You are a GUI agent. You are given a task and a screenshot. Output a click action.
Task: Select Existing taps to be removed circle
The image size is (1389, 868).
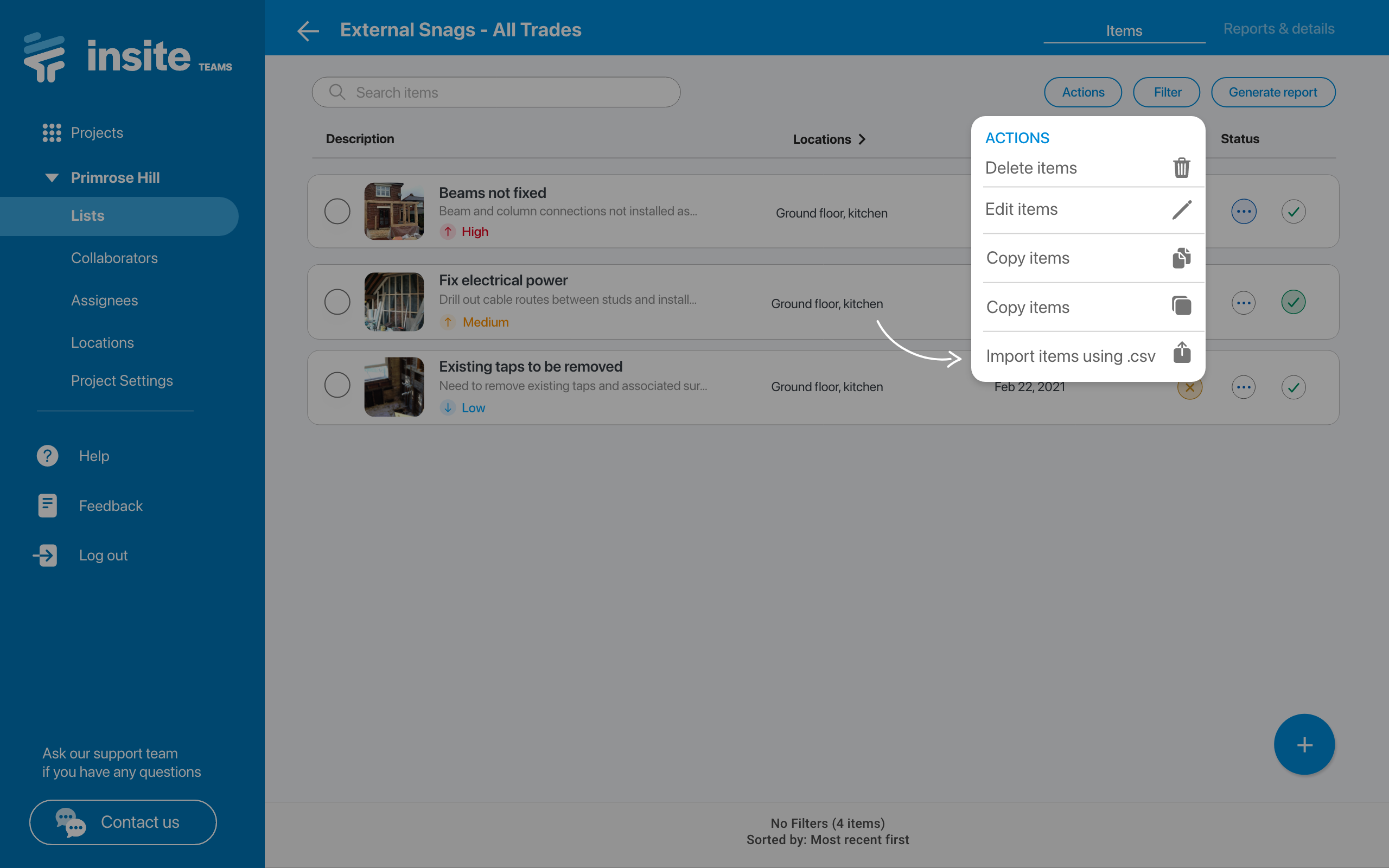pyautogui.click(x=337, y=385)
